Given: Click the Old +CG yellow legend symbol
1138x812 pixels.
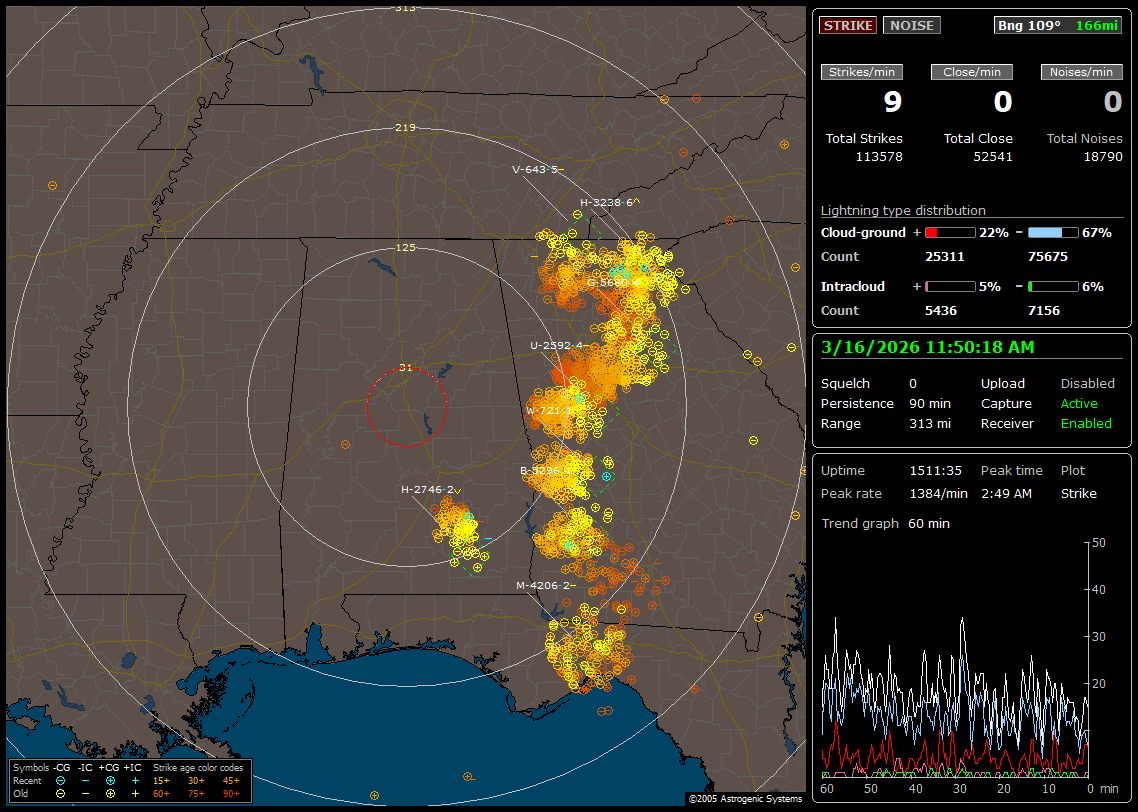Looking at the screenshot, I should [x=110, y=793].
